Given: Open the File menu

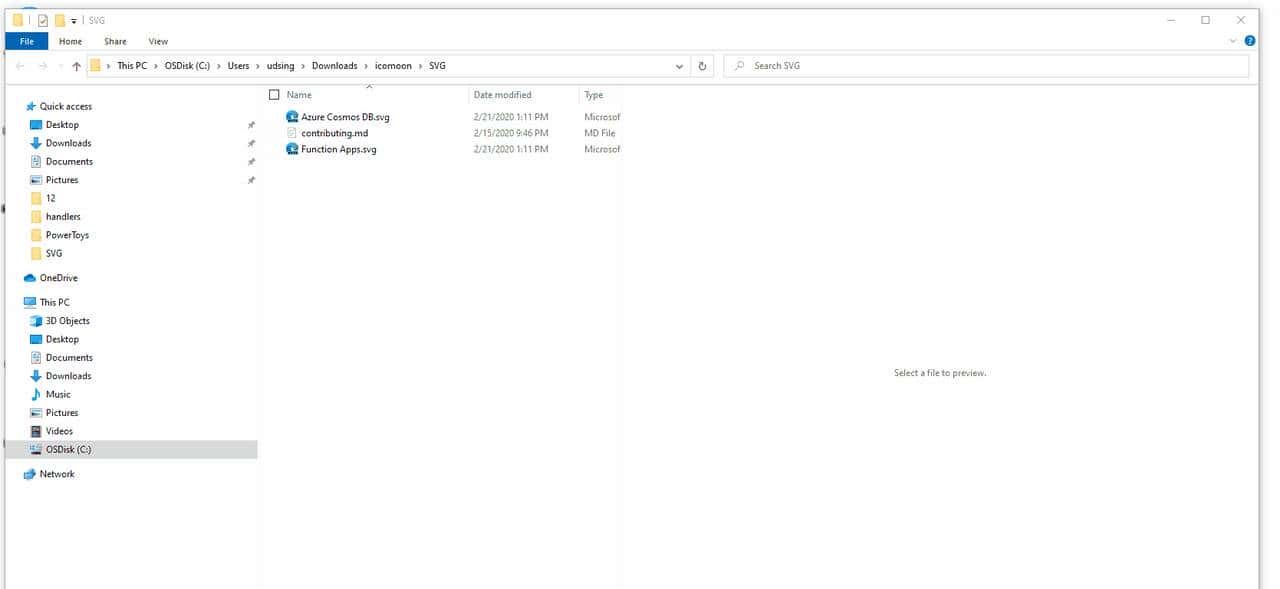Looking at the screenshot, I should pyautogui.click(x=26, y=41).
